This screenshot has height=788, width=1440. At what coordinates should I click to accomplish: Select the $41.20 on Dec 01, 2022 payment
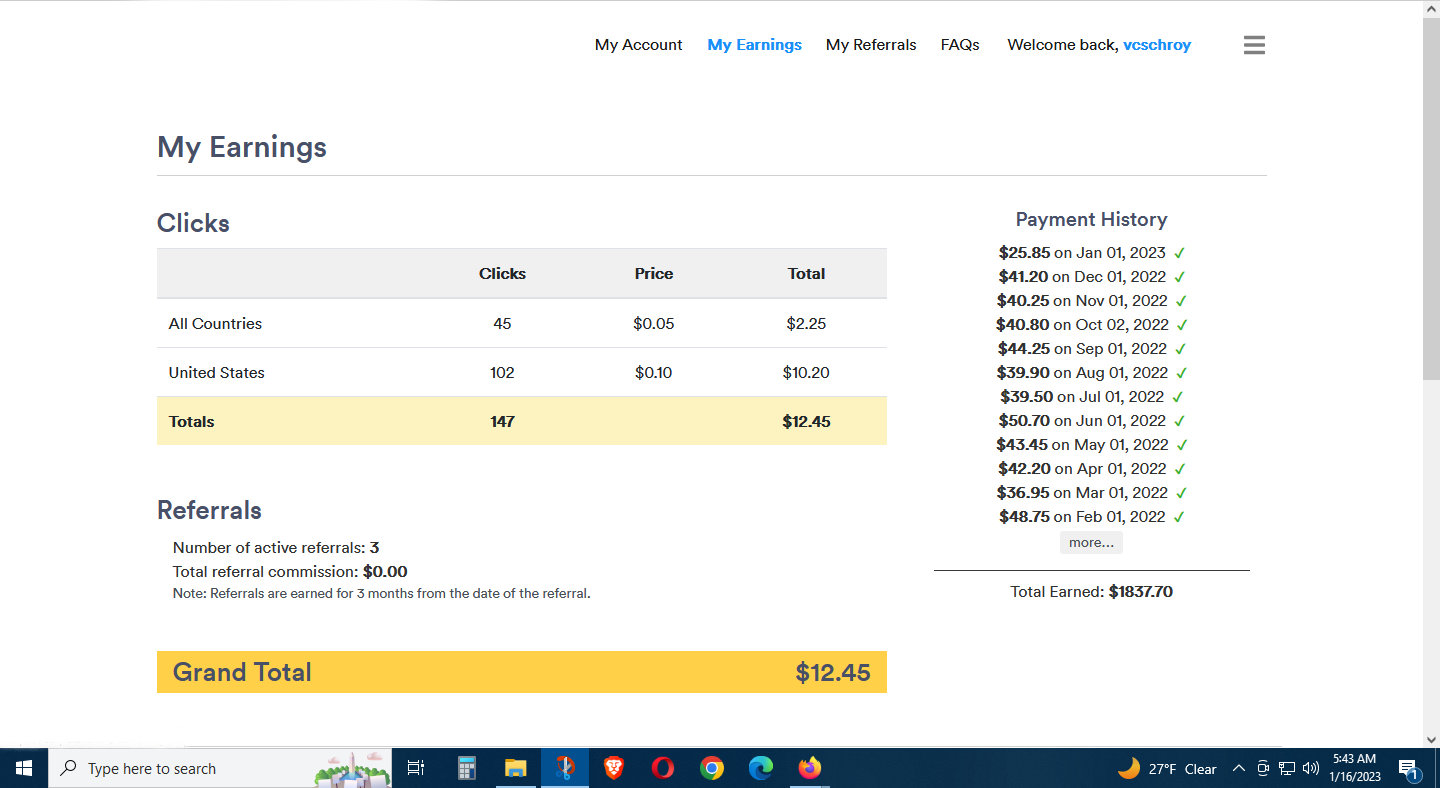pos(1091,277)
